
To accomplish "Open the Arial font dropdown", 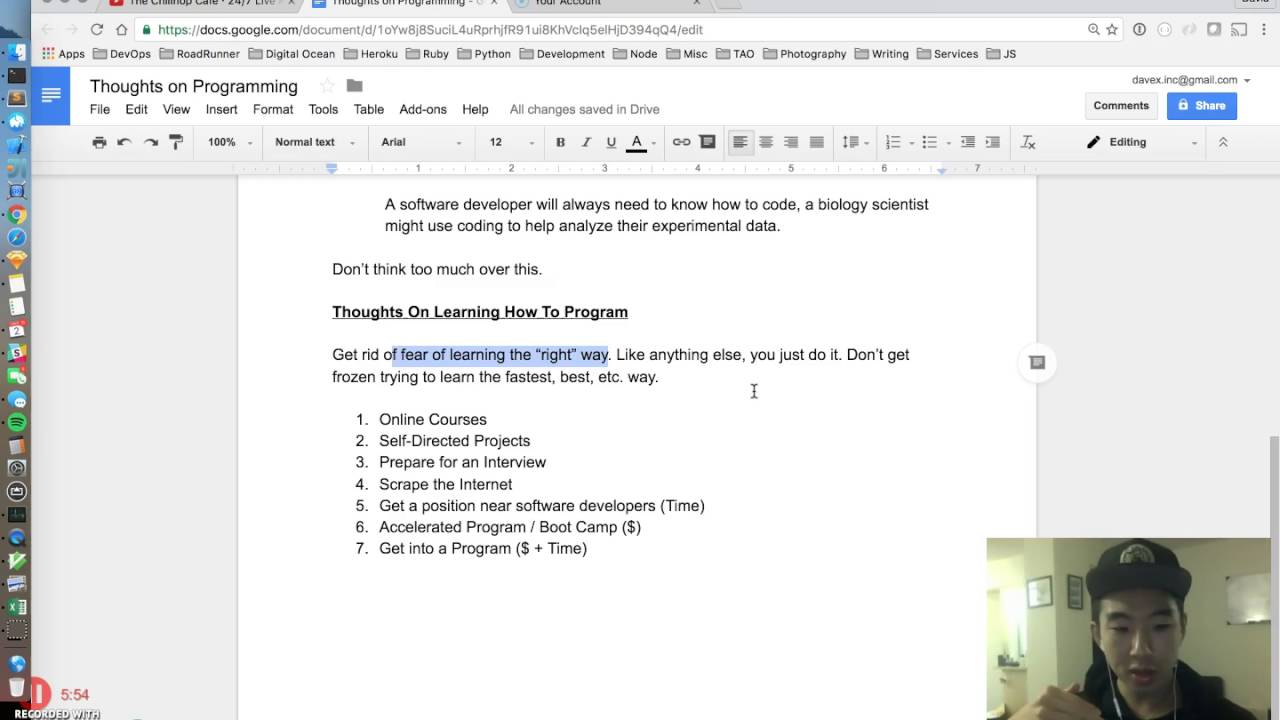I will (x=421, y=142).
